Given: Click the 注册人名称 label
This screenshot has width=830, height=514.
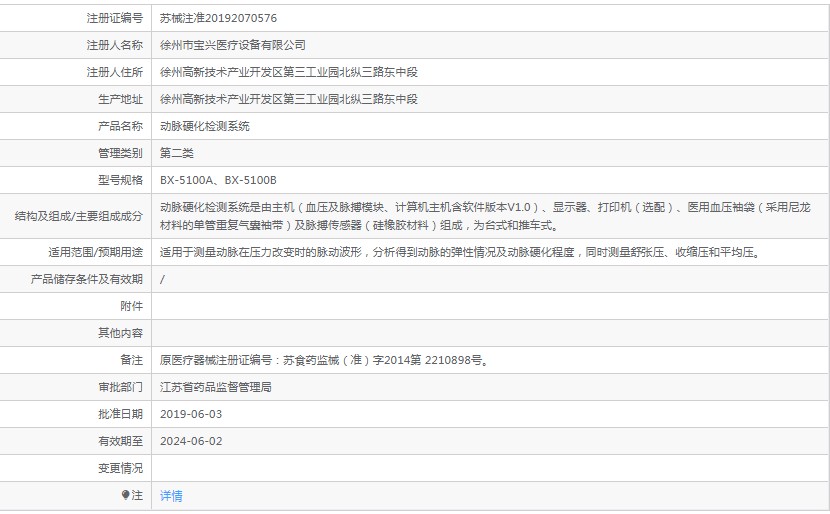Looking at the screenshot, I should pyautogui.click(x=115, y=45).
